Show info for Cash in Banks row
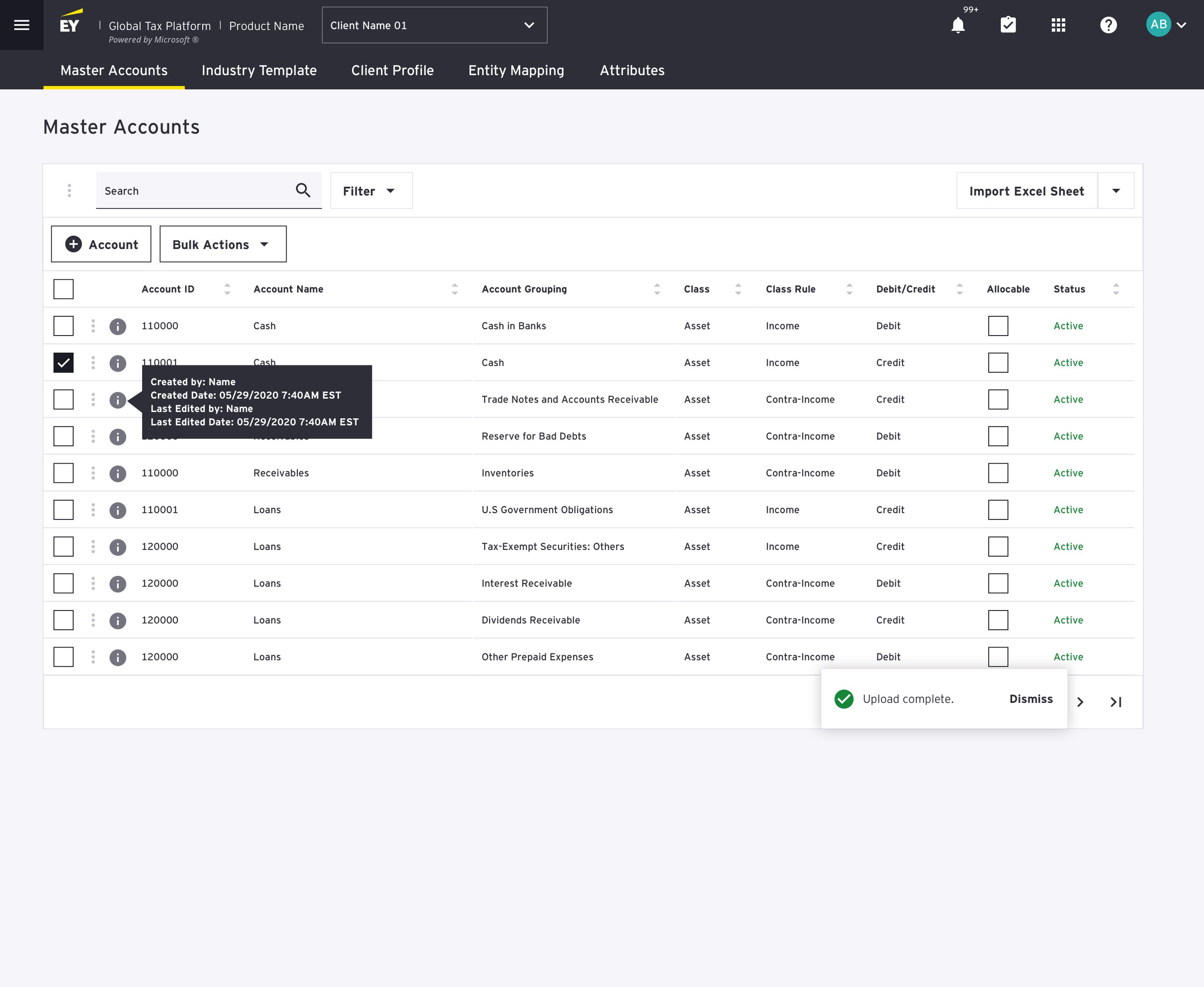 118,326
